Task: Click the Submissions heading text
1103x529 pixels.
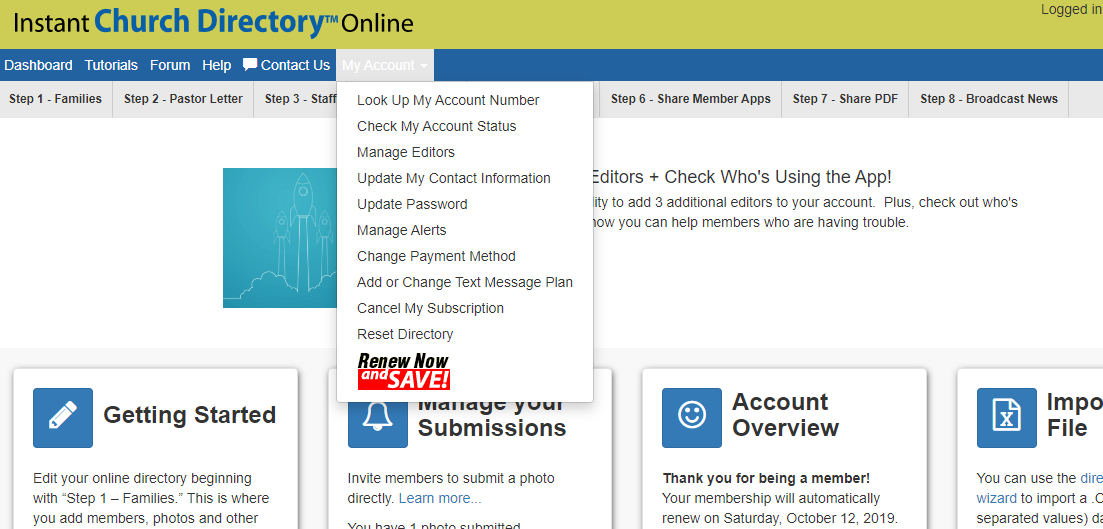Action: point(492,428)
